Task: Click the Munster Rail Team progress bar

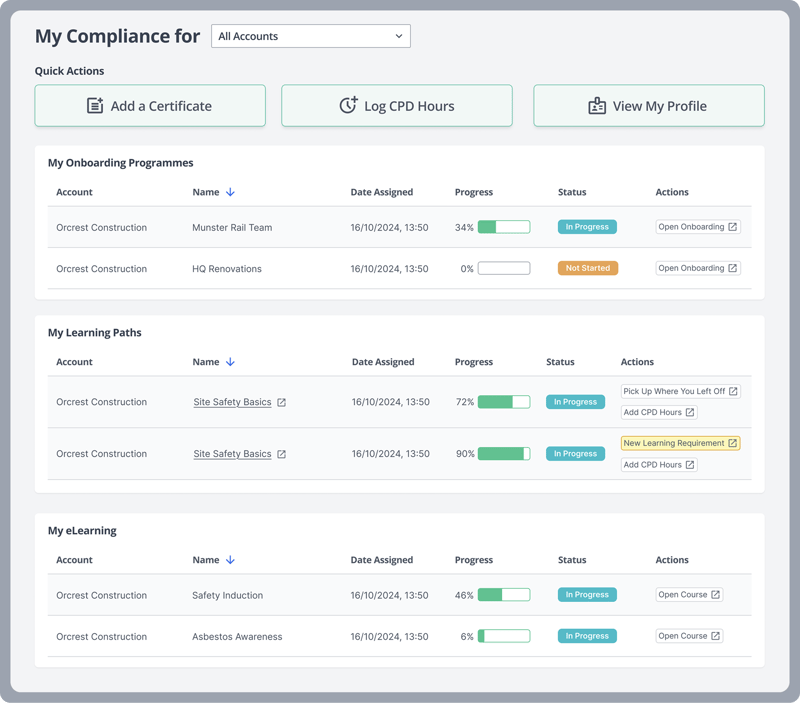Action: point(504,227)
